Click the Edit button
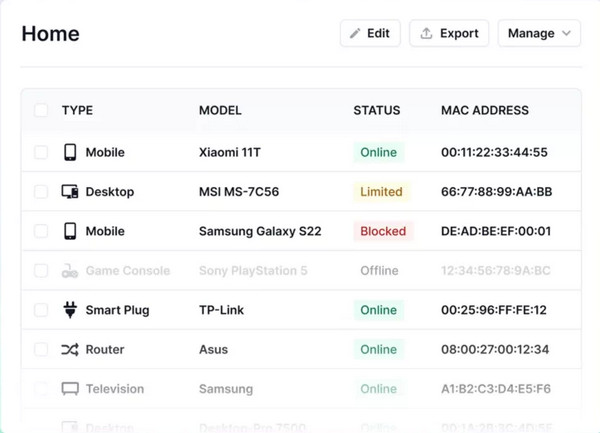 click(x=370, y=33)
